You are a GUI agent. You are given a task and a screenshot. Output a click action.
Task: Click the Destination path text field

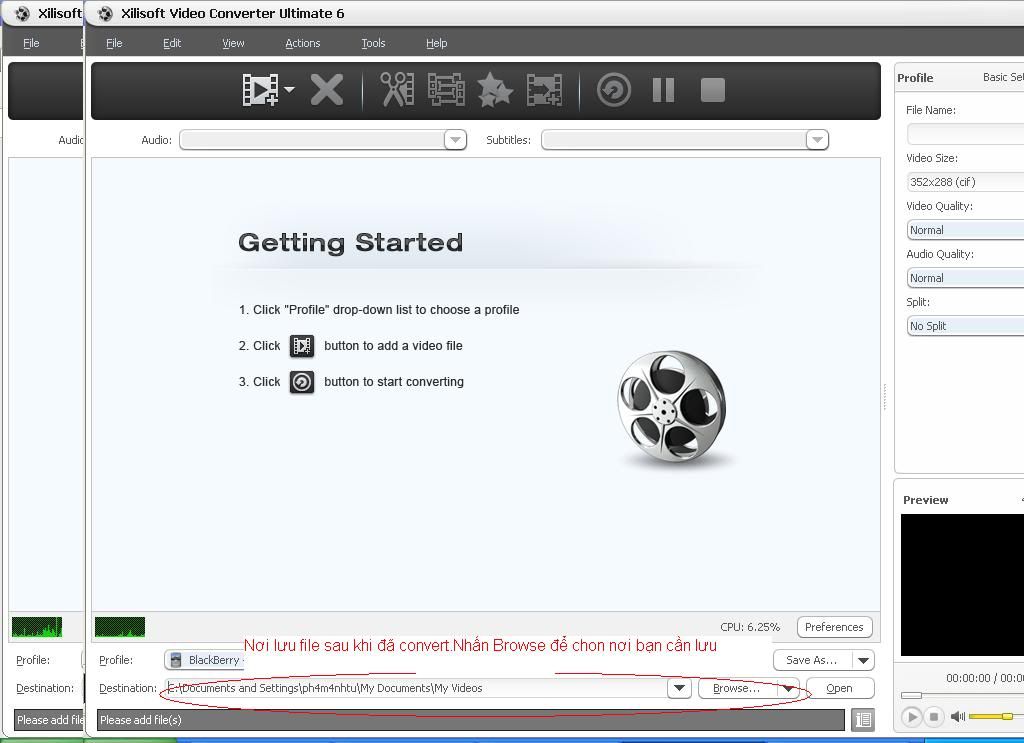(x=416, y=688)
